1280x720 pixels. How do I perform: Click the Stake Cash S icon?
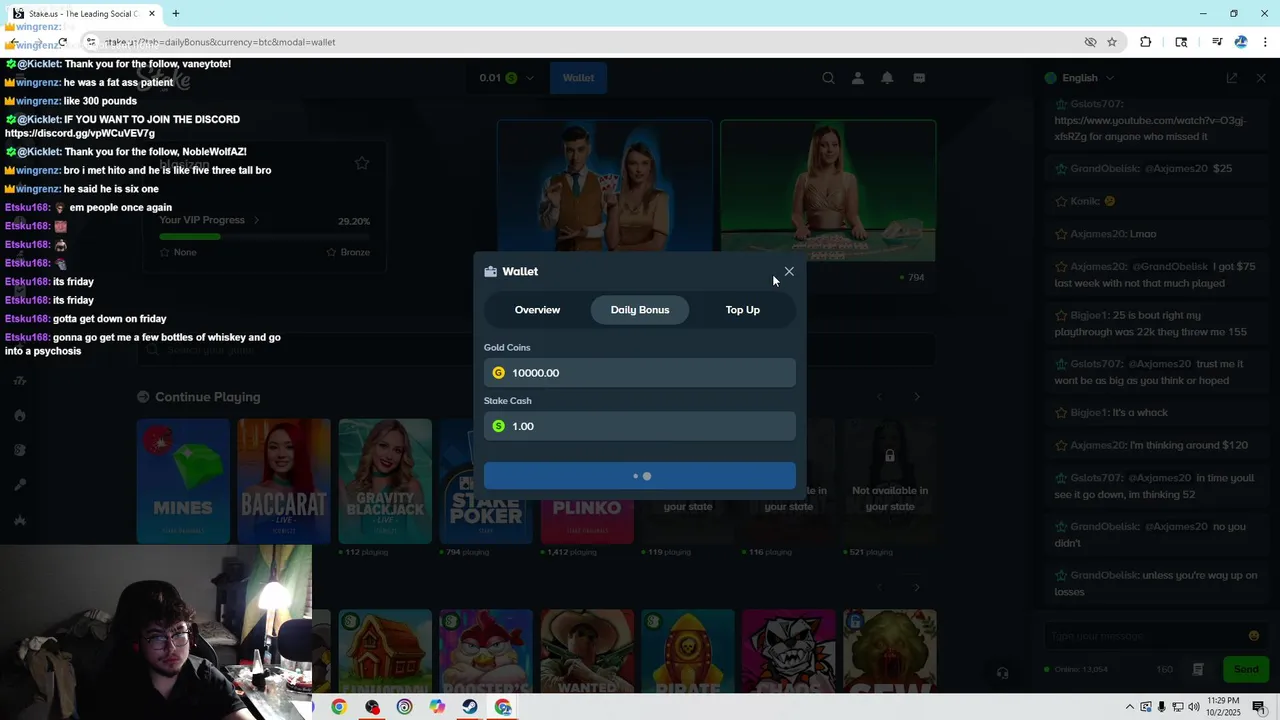pyautogui.click(x=499, y=426)
